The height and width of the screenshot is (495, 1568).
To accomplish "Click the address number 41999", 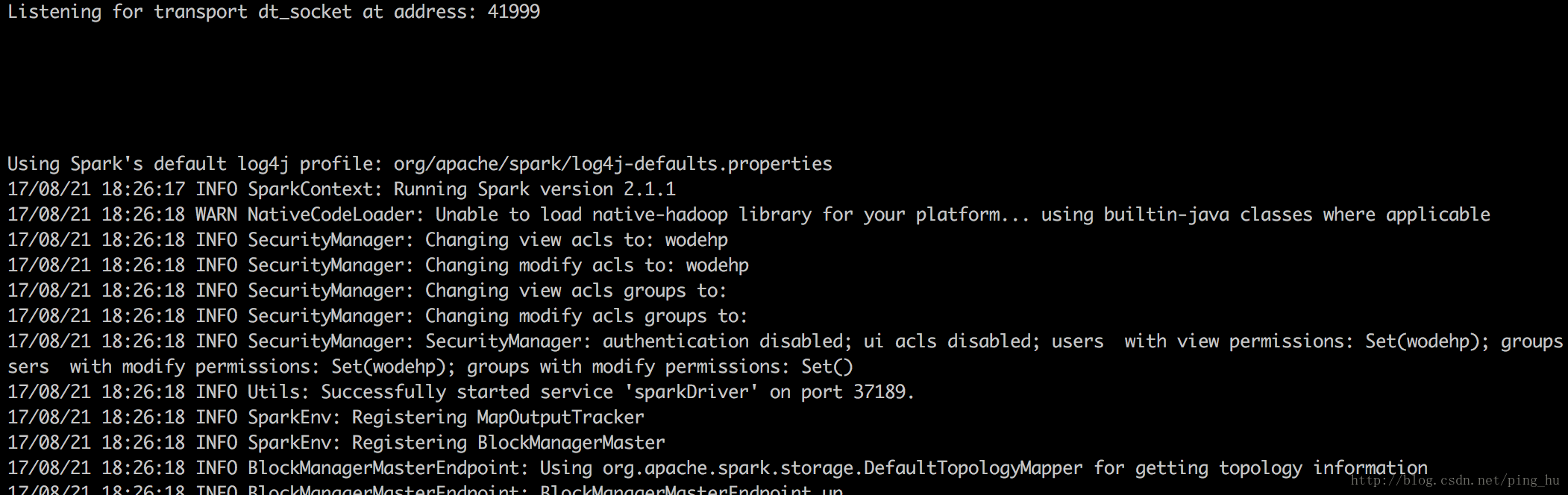I will 513,12.
